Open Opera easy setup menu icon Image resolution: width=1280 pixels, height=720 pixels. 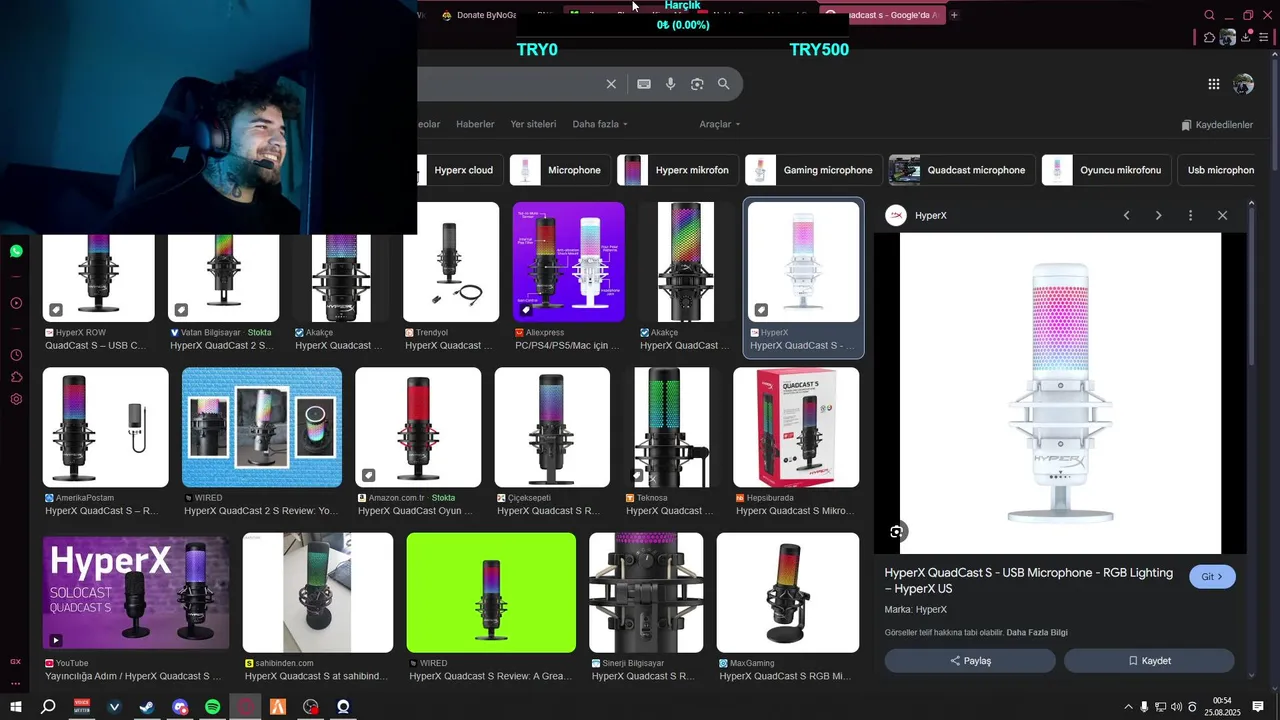1264,37
